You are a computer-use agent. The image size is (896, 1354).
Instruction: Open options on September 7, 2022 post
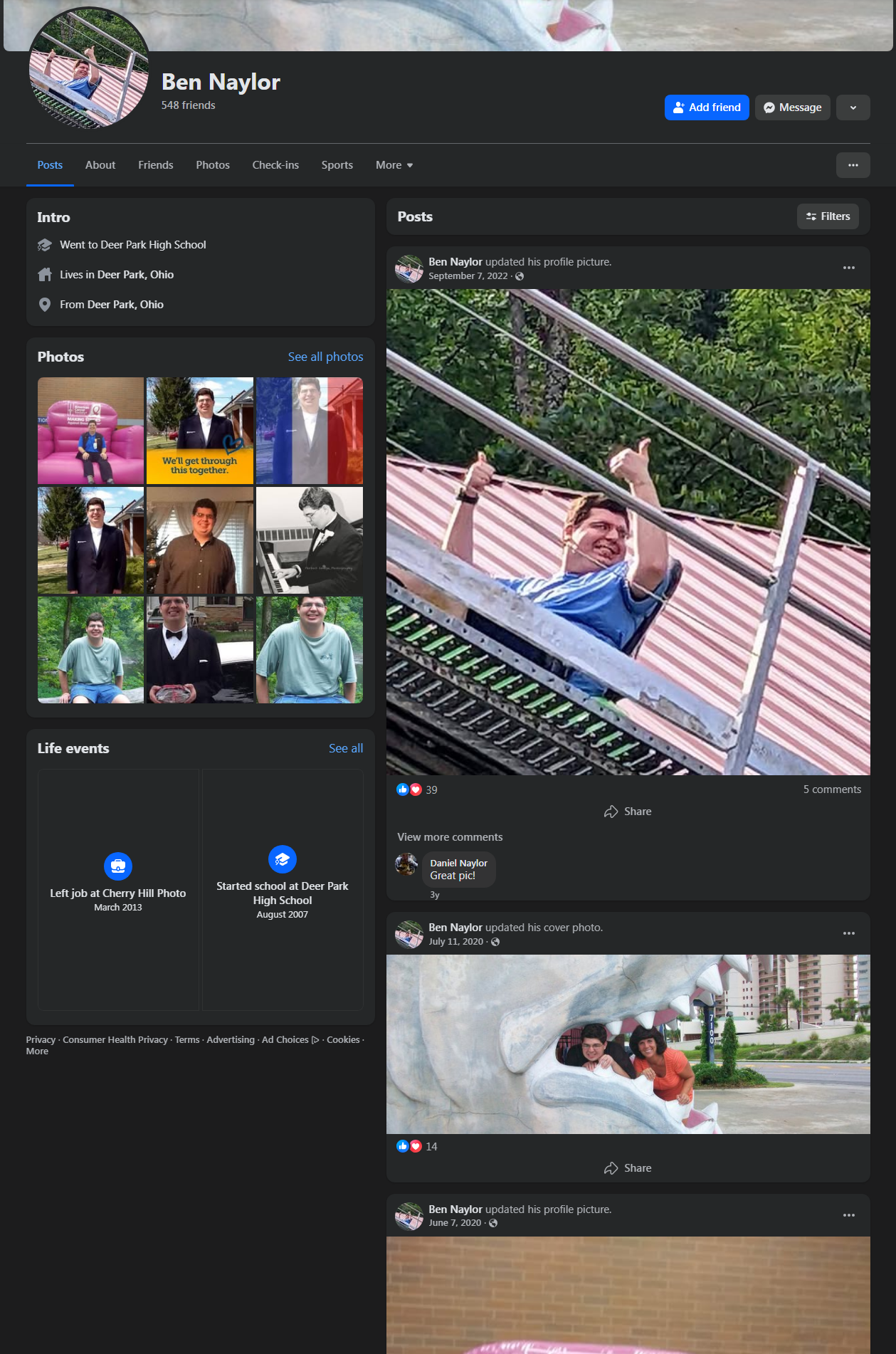pos(848,268)
